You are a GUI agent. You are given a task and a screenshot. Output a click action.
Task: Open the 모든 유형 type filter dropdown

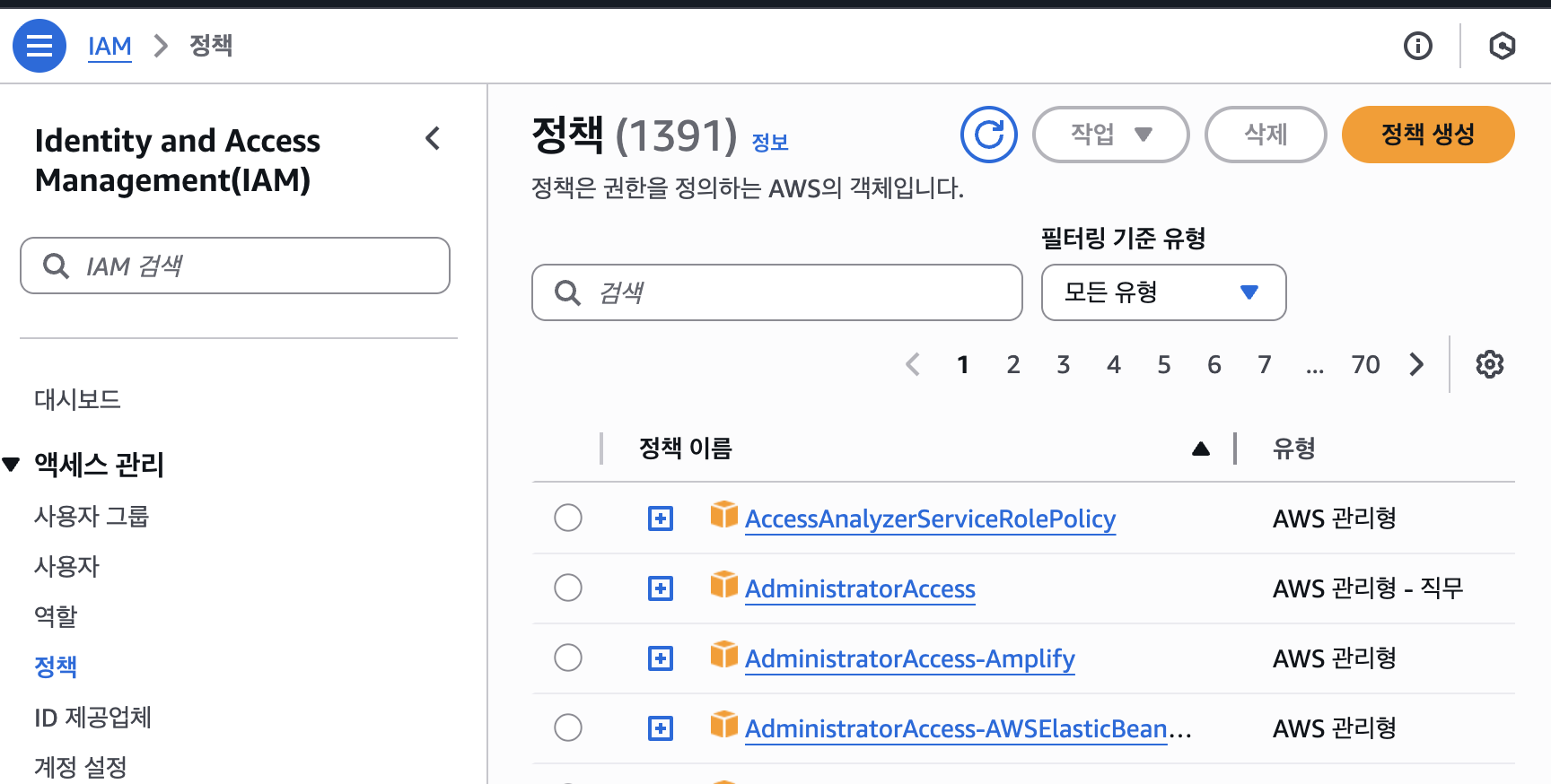tap(1163, 292)
